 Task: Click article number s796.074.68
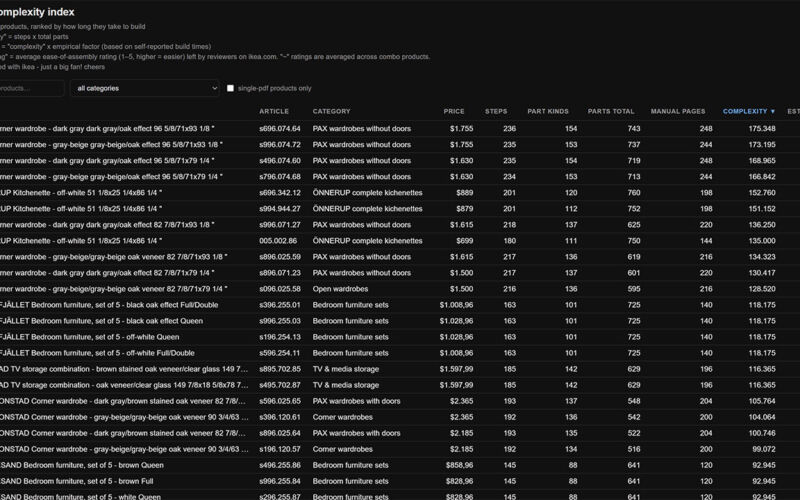click(x=280, y=177)
